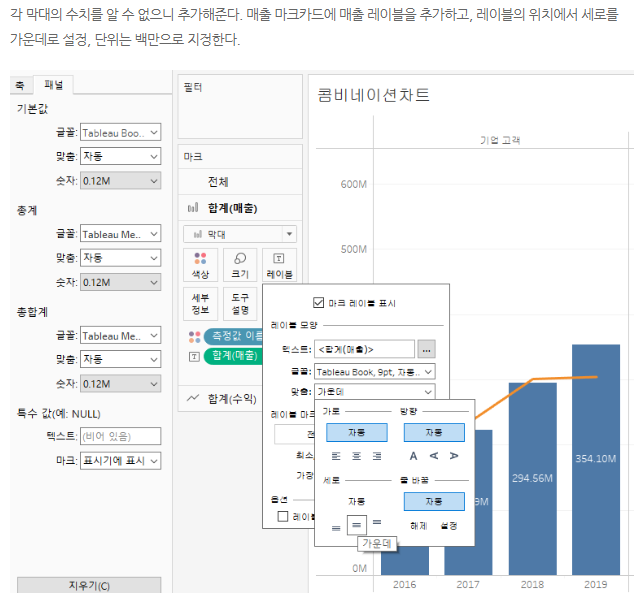Open label 글꼴 Tableau Book 9pt dropdown
The image size is (639, 612).
pos(374,372)
